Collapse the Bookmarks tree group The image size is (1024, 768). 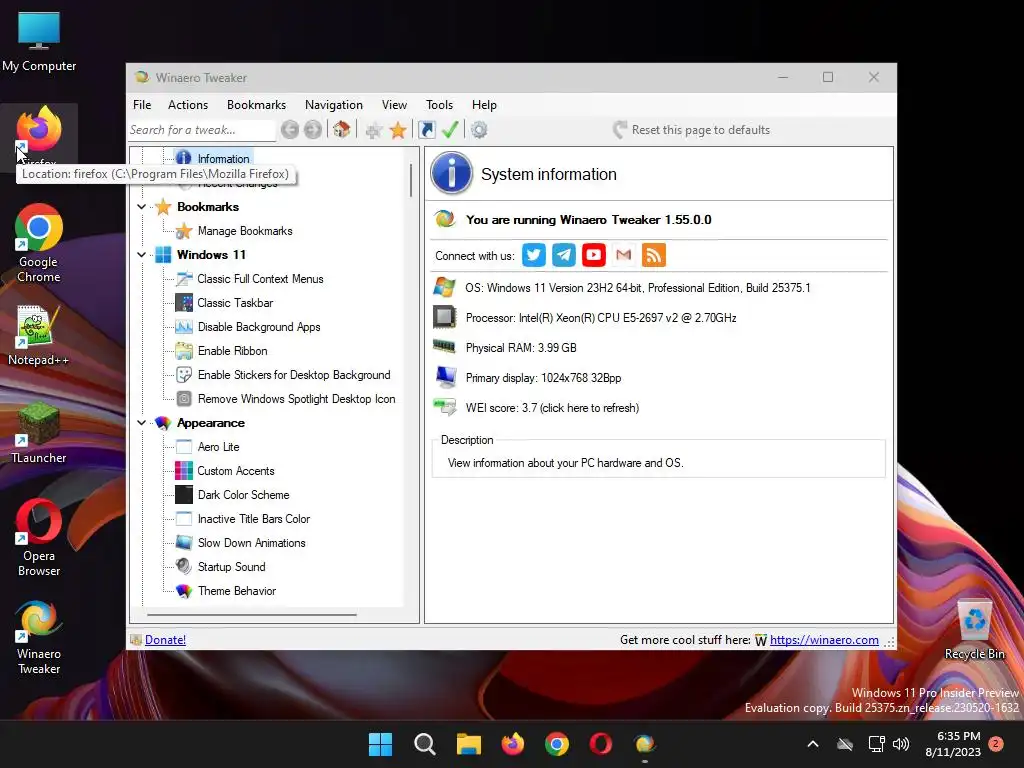click(141, 207)
